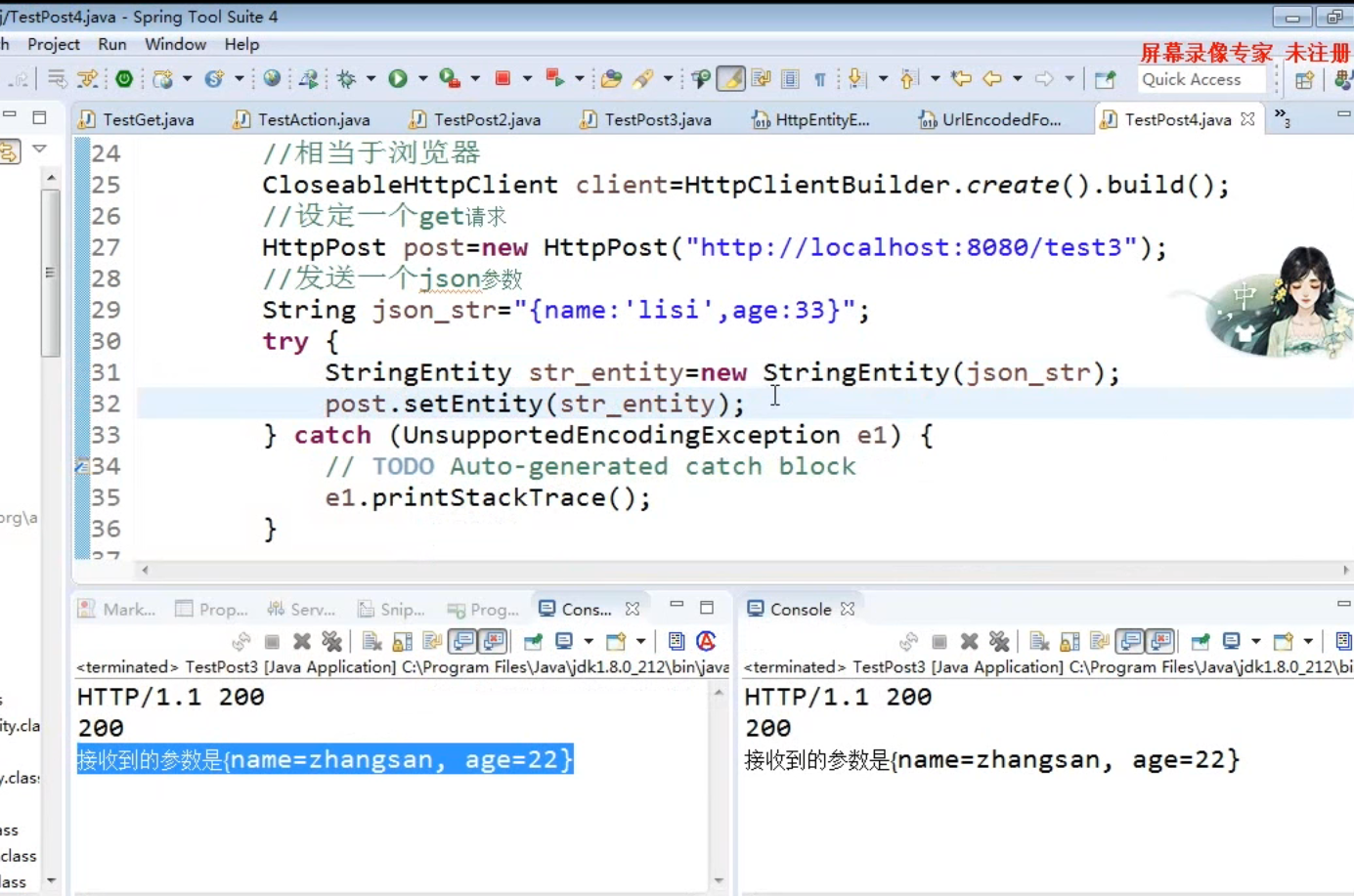Click Pin Console icon in right console
The width and height of the screenshot is (1354, 896).
pyautogui.click(x=1201, y=641)
